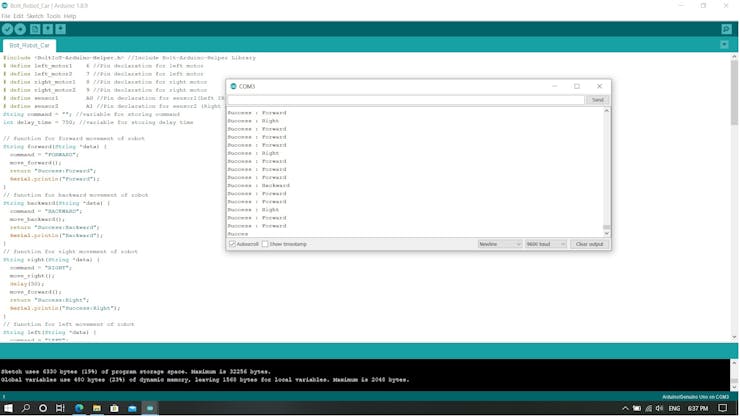The height and width of the screenshot is (417, 740).
Task: Open the Help menu
Action: point(70,16)
